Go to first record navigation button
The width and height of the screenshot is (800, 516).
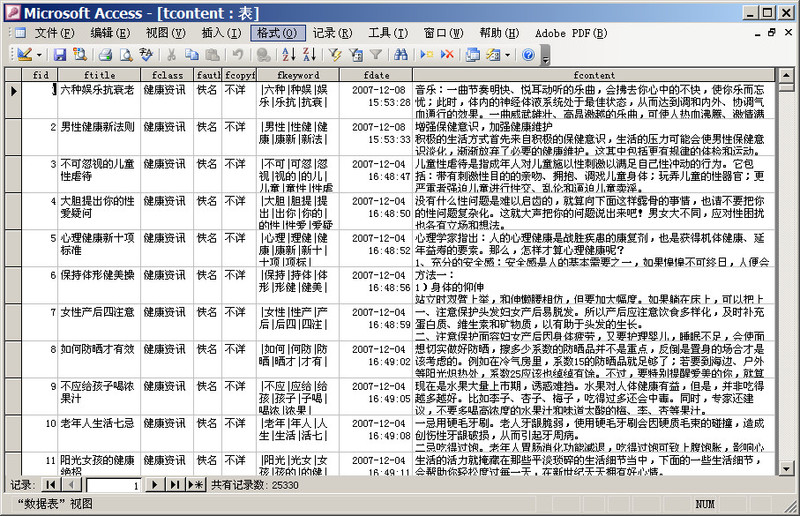pyautogui.click(x=50, y=484)
